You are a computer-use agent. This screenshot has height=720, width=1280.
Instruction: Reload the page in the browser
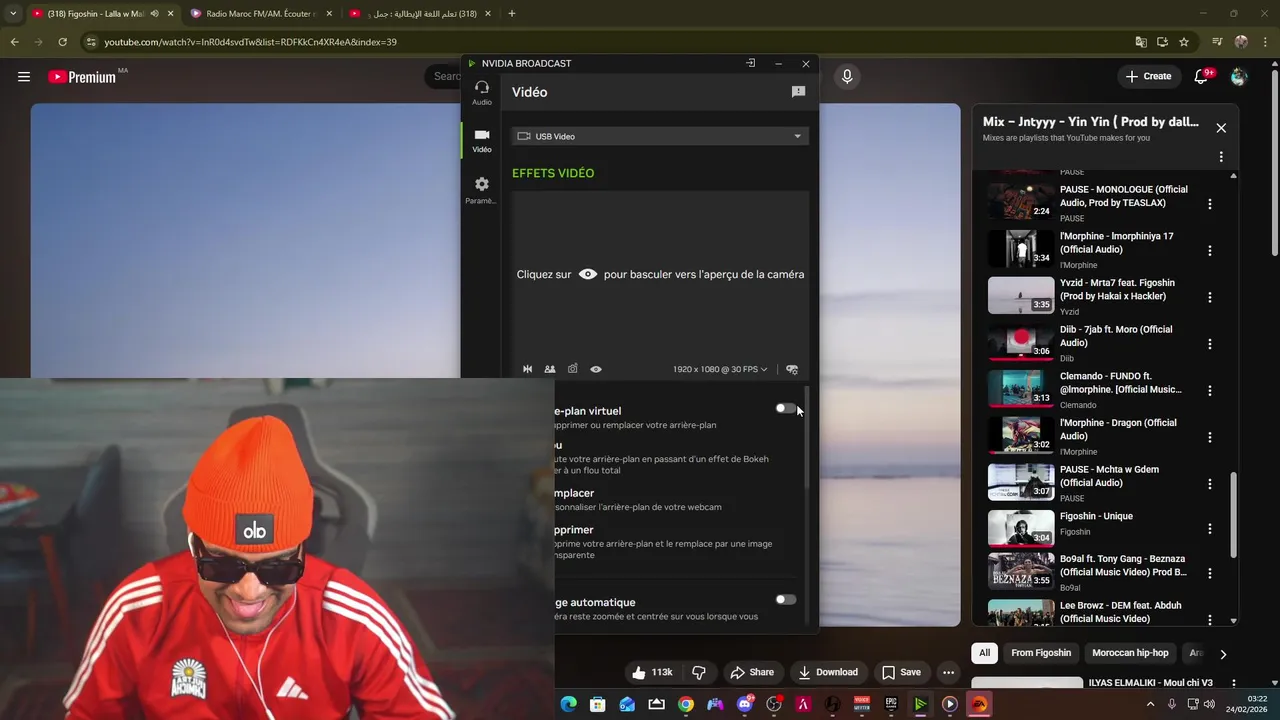[62, 42]
